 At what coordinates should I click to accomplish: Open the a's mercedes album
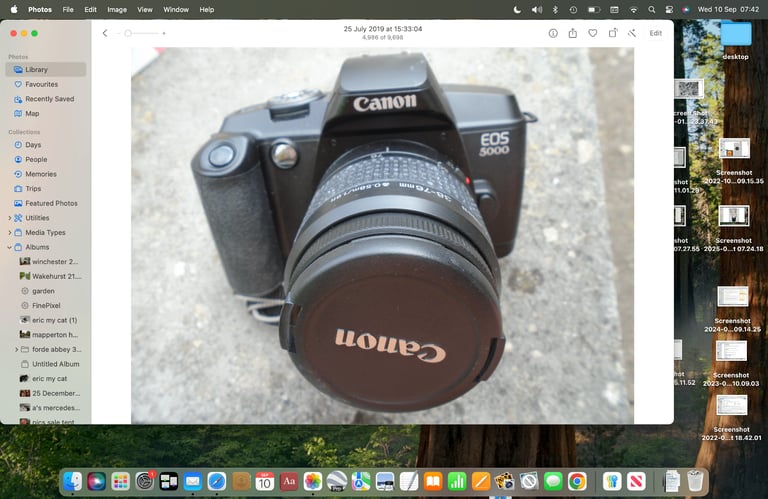click(x=49, y=408)
